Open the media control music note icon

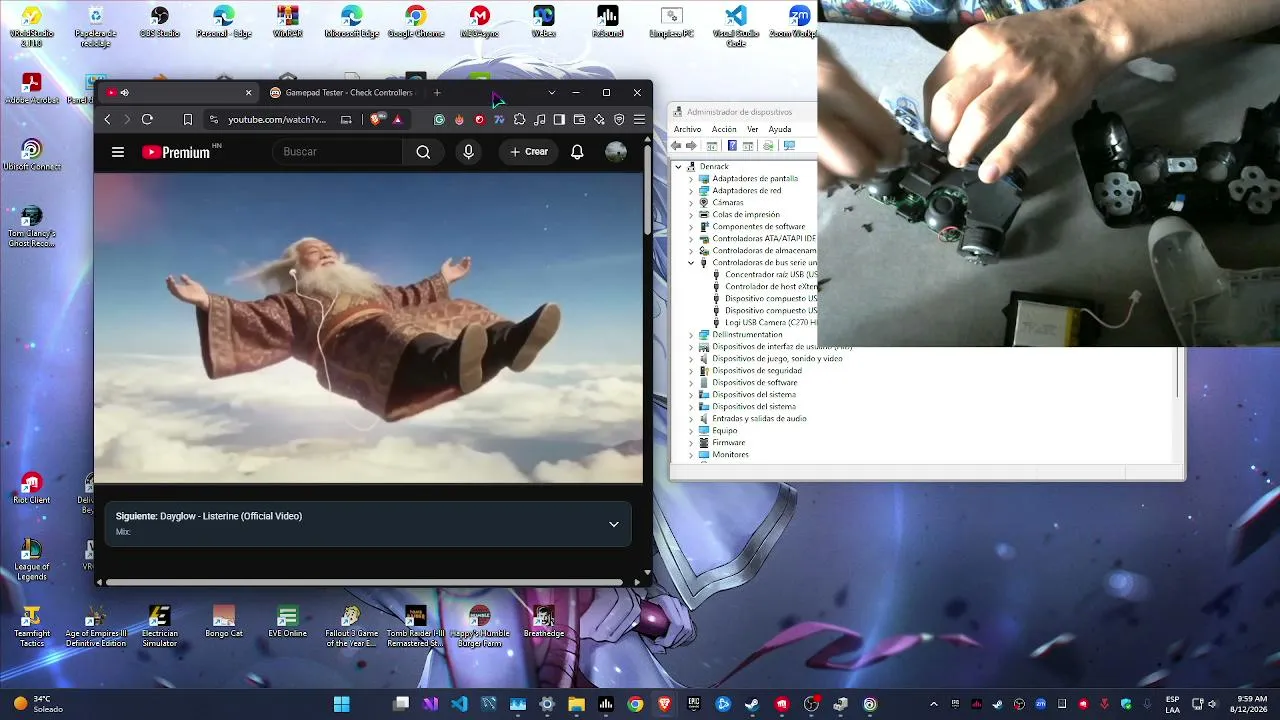coord(540,120)
